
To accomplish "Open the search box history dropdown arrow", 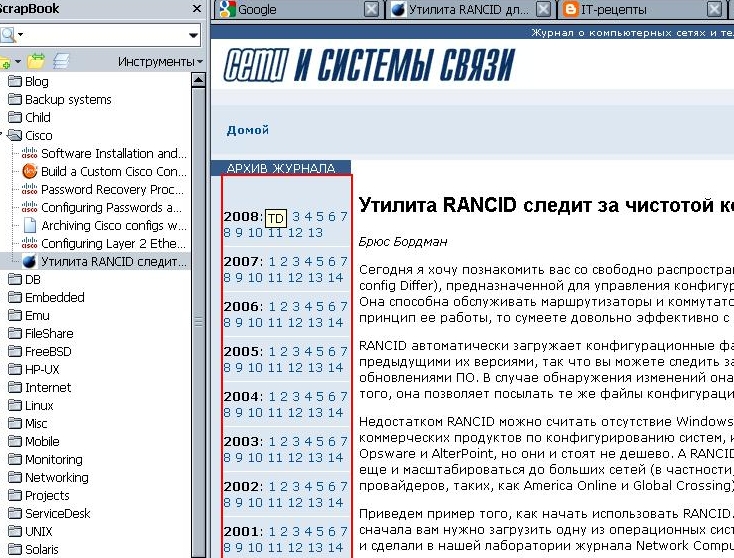I will tap(193, 35).
